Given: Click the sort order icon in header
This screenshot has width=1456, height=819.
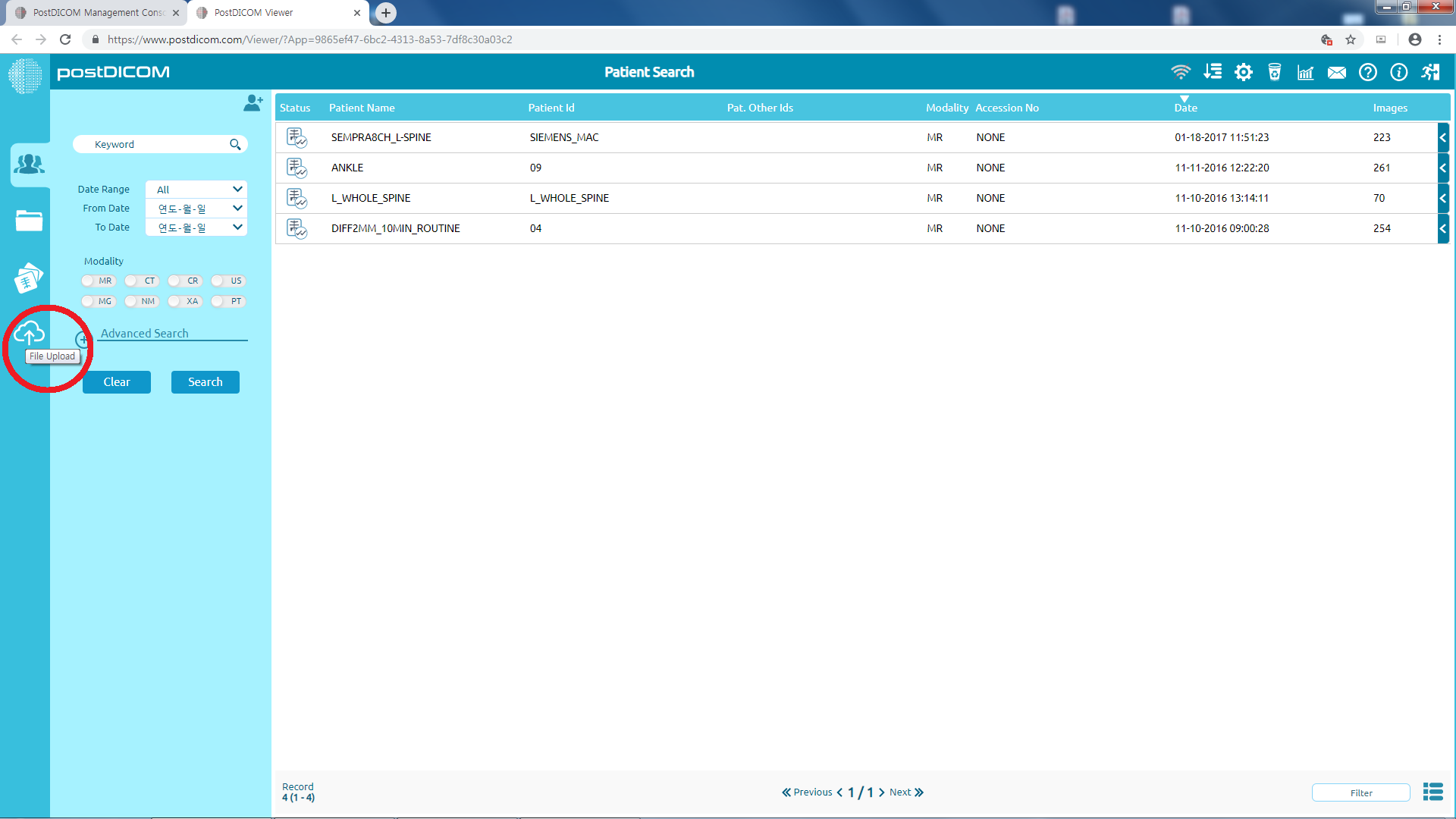Looking at the screenshot, I should (1213, 72).
